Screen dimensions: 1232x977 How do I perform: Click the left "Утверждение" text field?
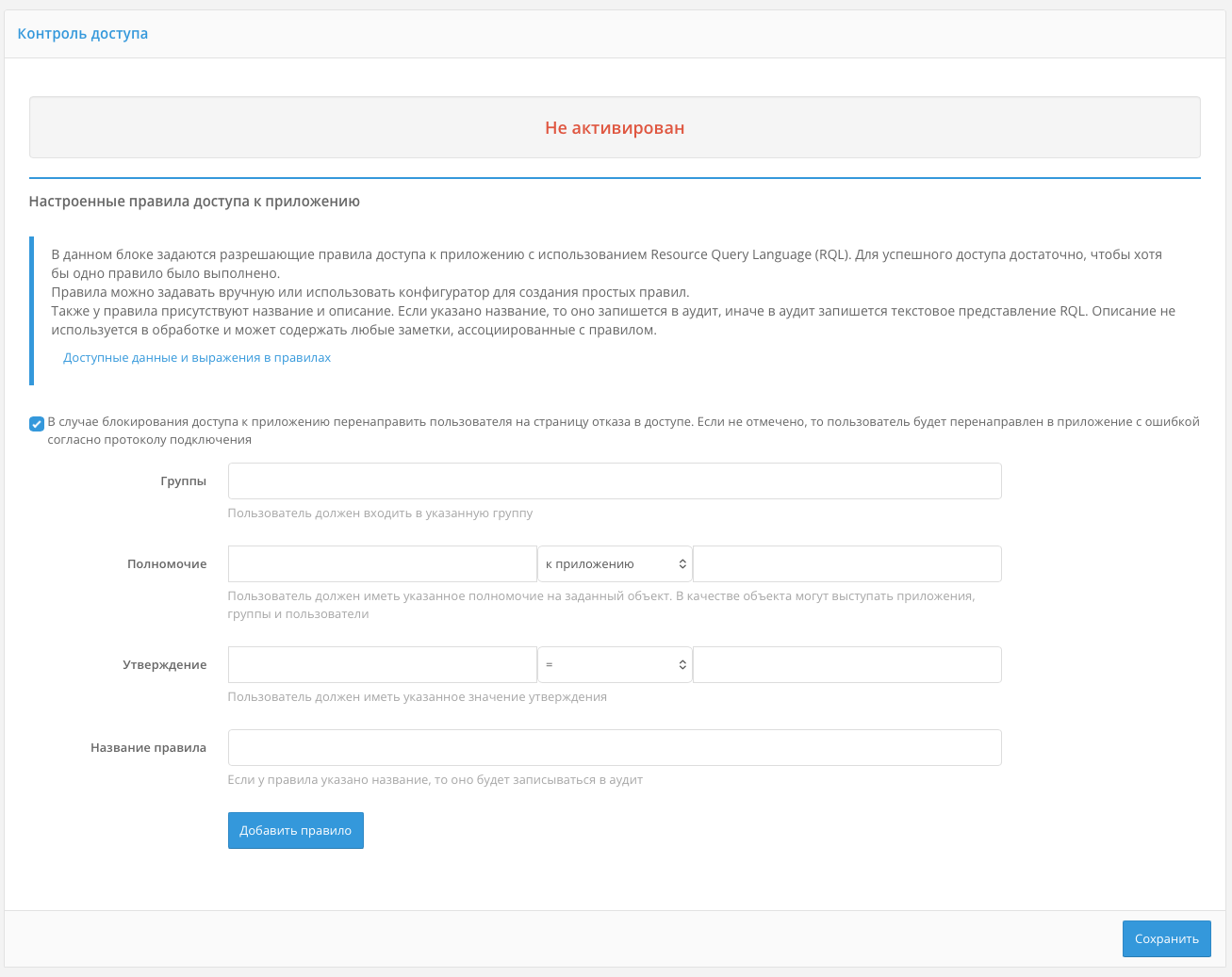point(382,665)
